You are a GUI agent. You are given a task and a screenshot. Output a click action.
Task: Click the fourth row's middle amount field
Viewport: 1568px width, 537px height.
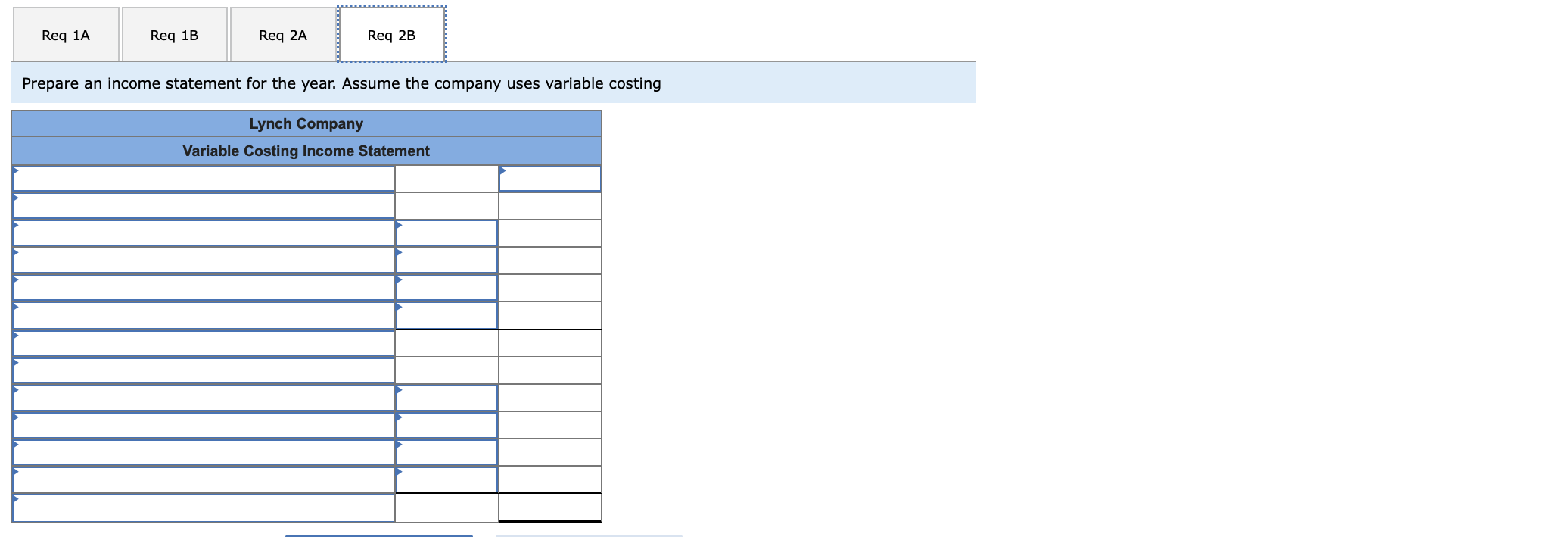tap(447, 261)
